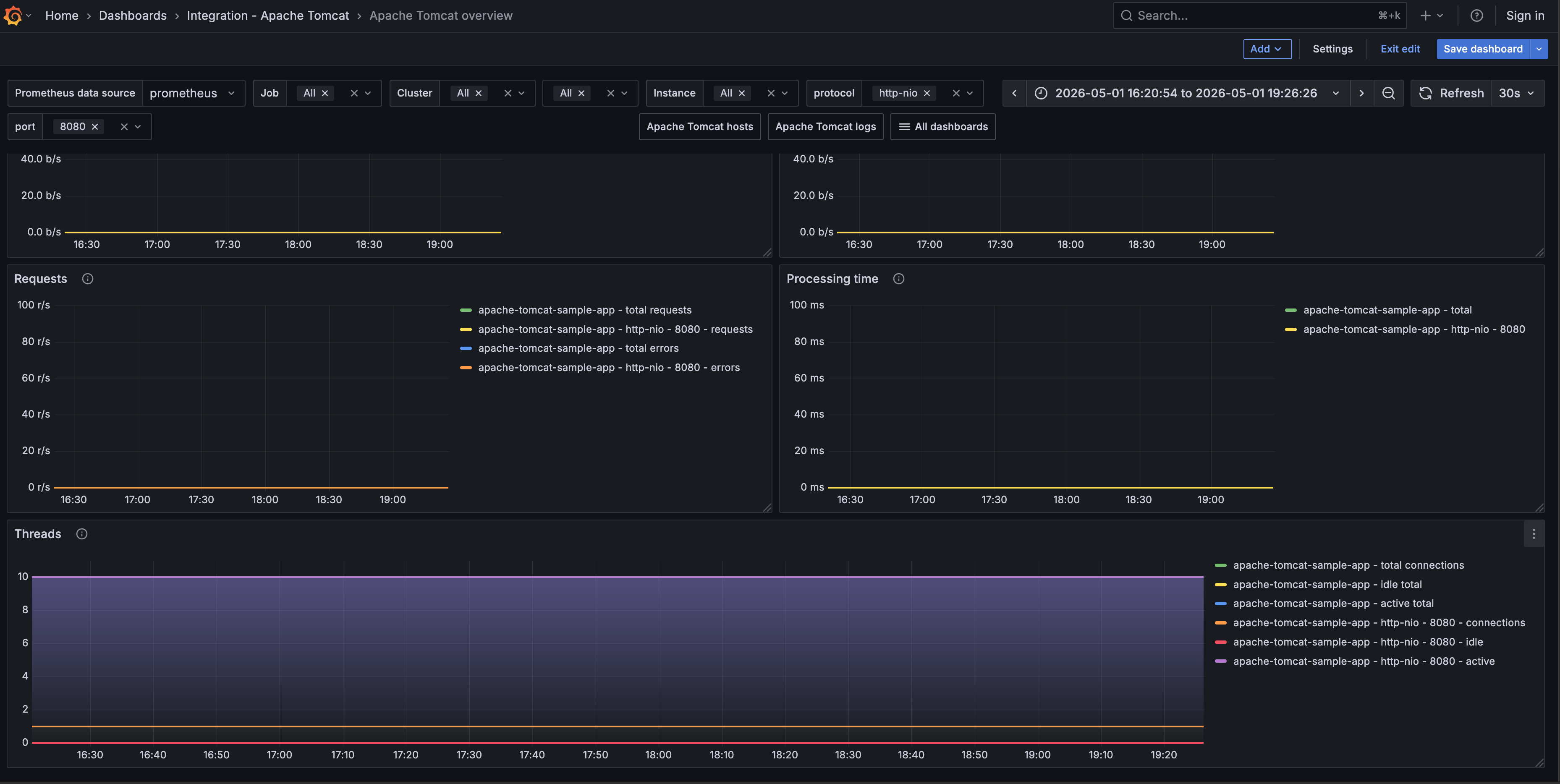Click the help question mark icon
Image resolution: width=1560 pixels, height=784 pixels.
click(x=1476, y=16)
